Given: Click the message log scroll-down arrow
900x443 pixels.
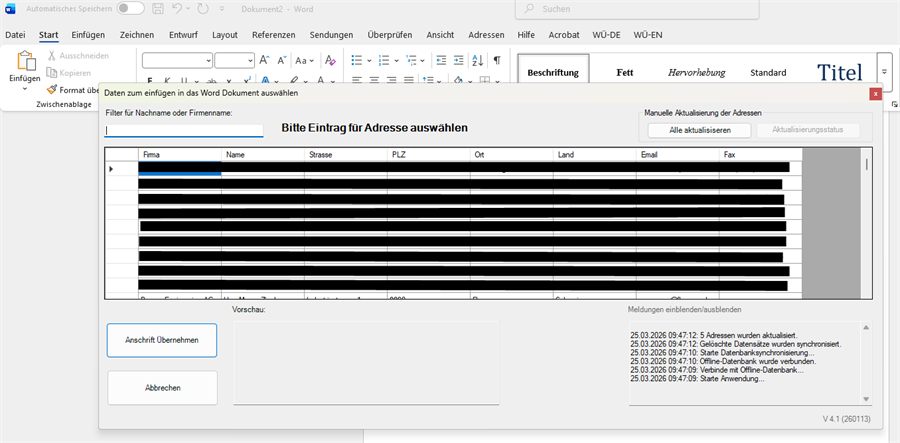Looking at the screenshot, I should tap(866, 399).
